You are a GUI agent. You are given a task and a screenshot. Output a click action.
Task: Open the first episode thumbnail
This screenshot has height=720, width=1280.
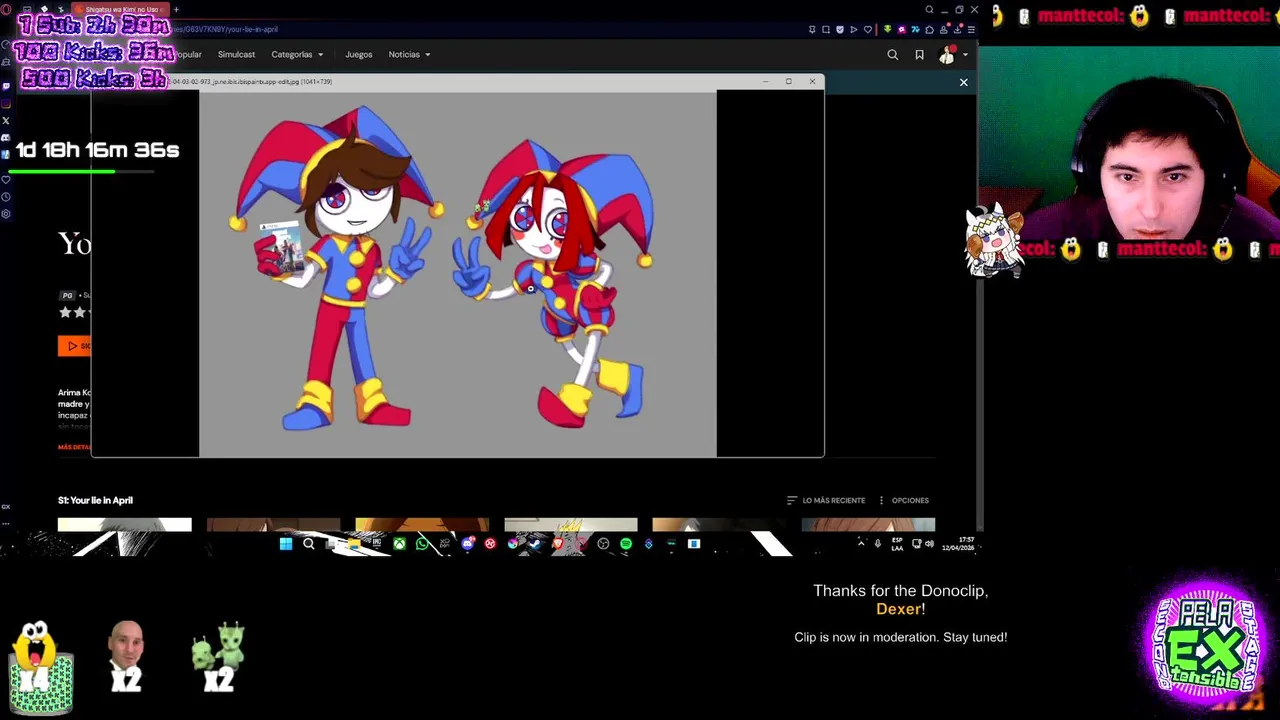click(x=124, y=525)
